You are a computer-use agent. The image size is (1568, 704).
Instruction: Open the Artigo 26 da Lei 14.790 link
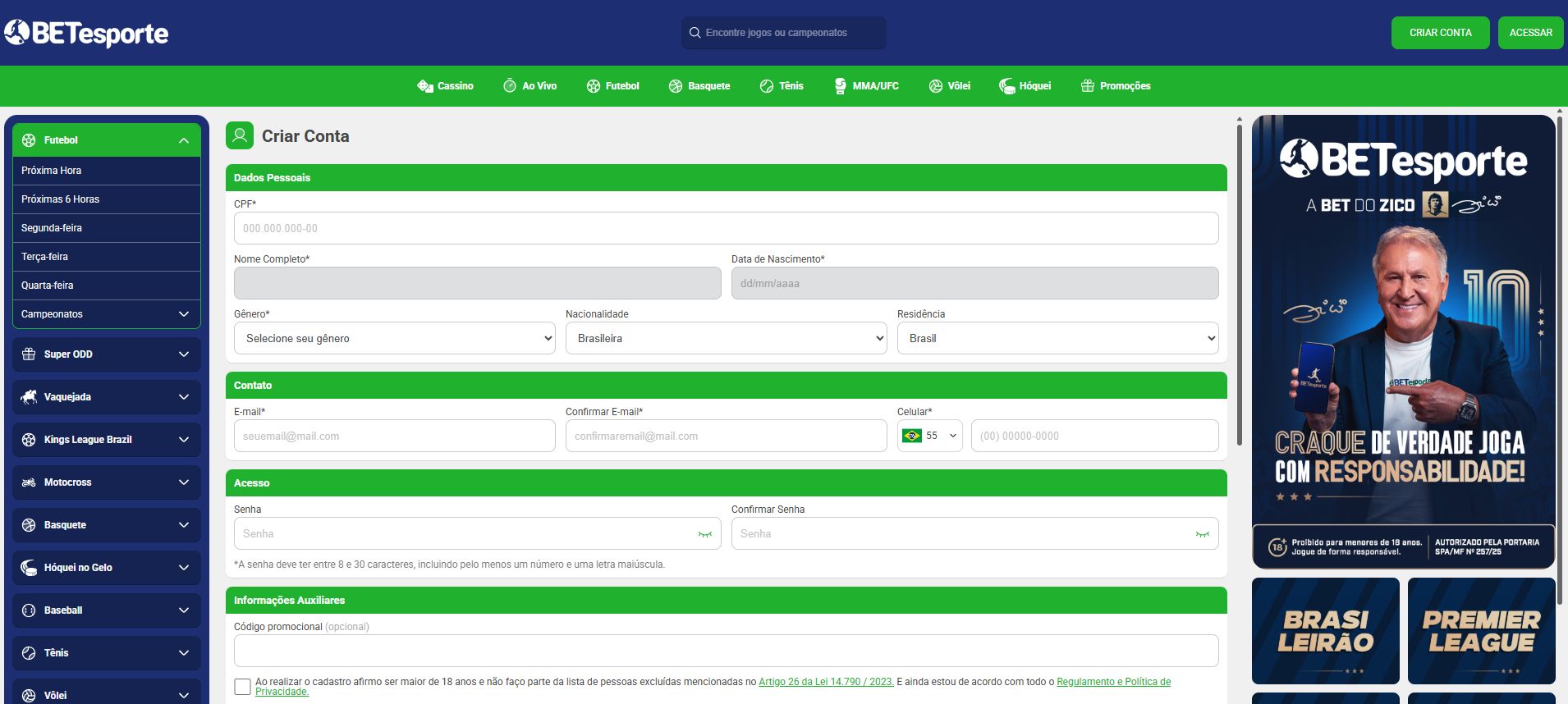coord(826,682)
